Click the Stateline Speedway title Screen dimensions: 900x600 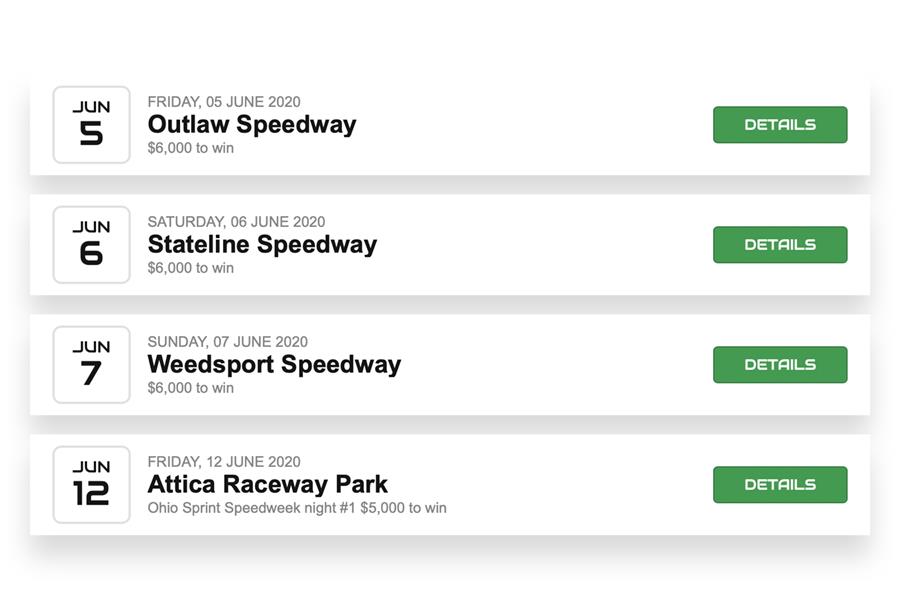[x=262, y=245]
